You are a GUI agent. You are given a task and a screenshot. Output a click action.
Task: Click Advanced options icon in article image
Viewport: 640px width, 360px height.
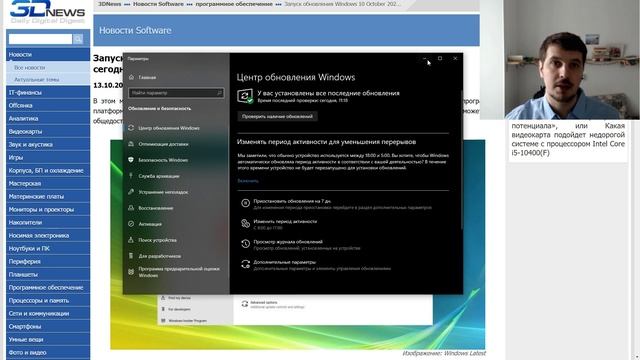(244, 304)
